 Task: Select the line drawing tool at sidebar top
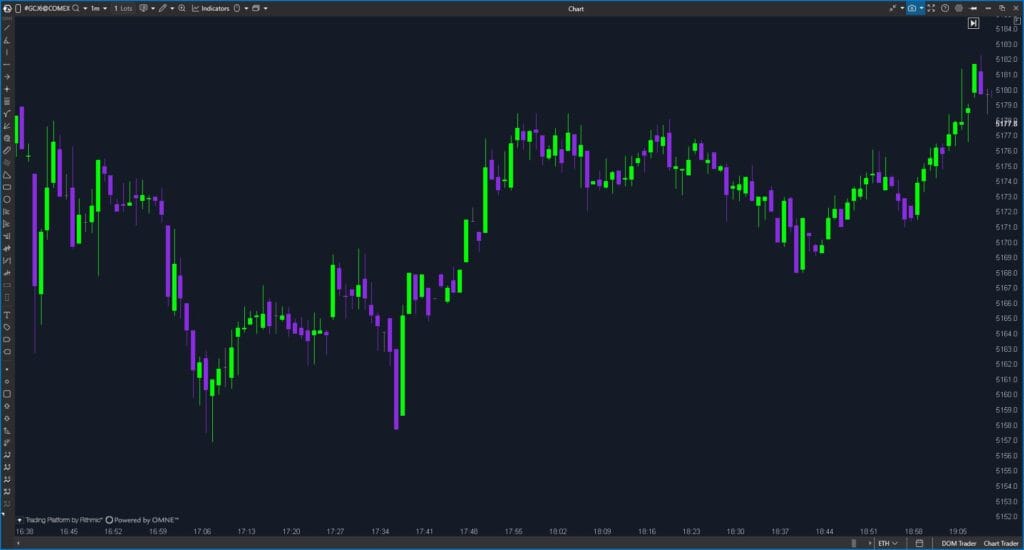[7, 27]
